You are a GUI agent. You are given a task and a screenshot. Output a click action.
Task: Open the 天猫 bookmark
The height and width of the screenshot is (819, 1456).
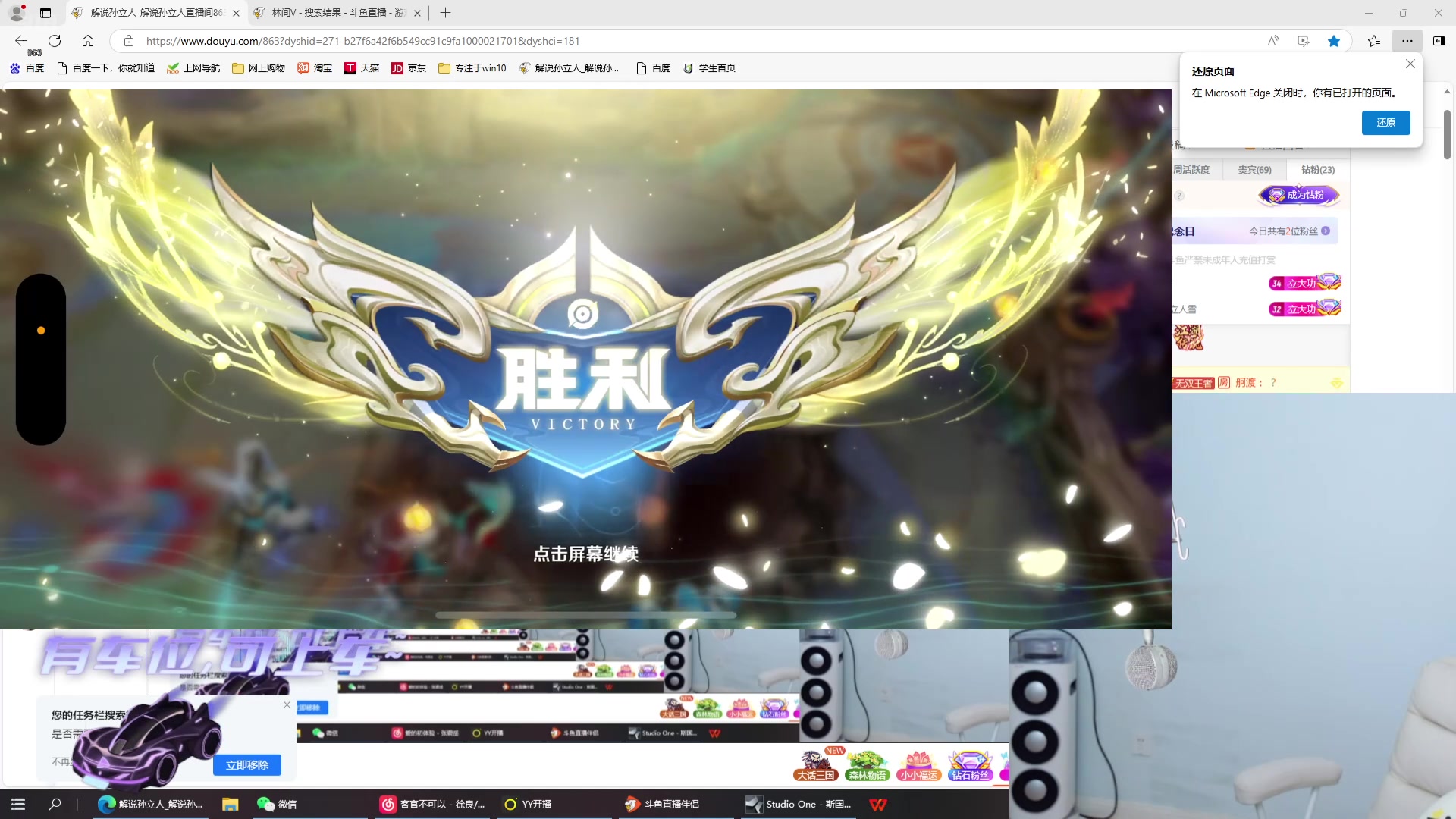click(362, 68)
